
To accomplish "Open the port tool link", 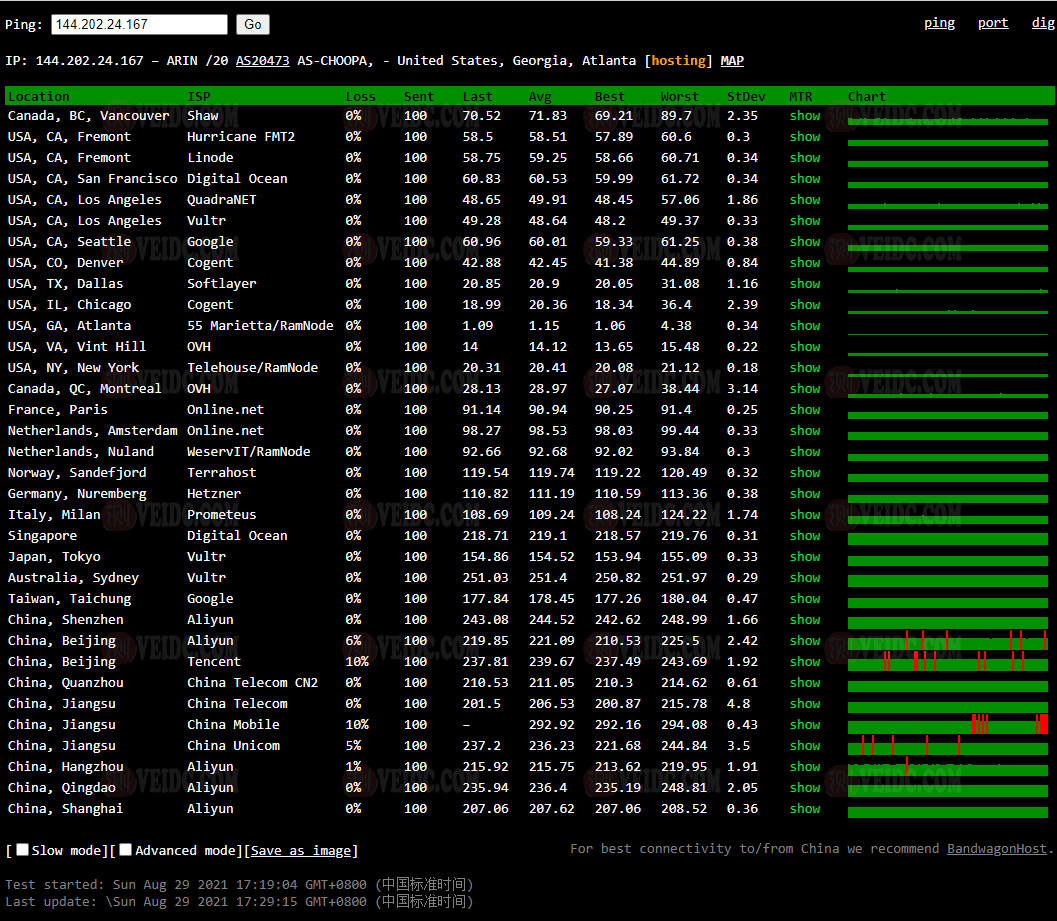I will (x=992, y=23).
